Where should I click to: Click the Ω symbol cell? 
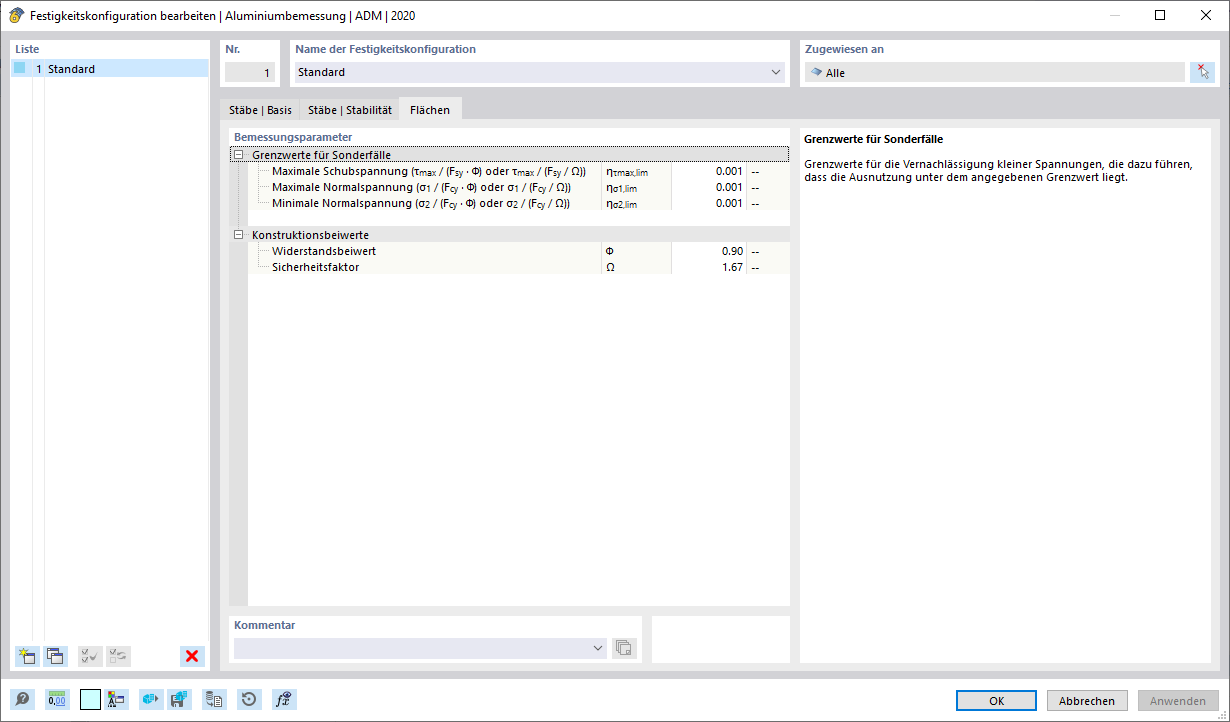pos(636,267)
